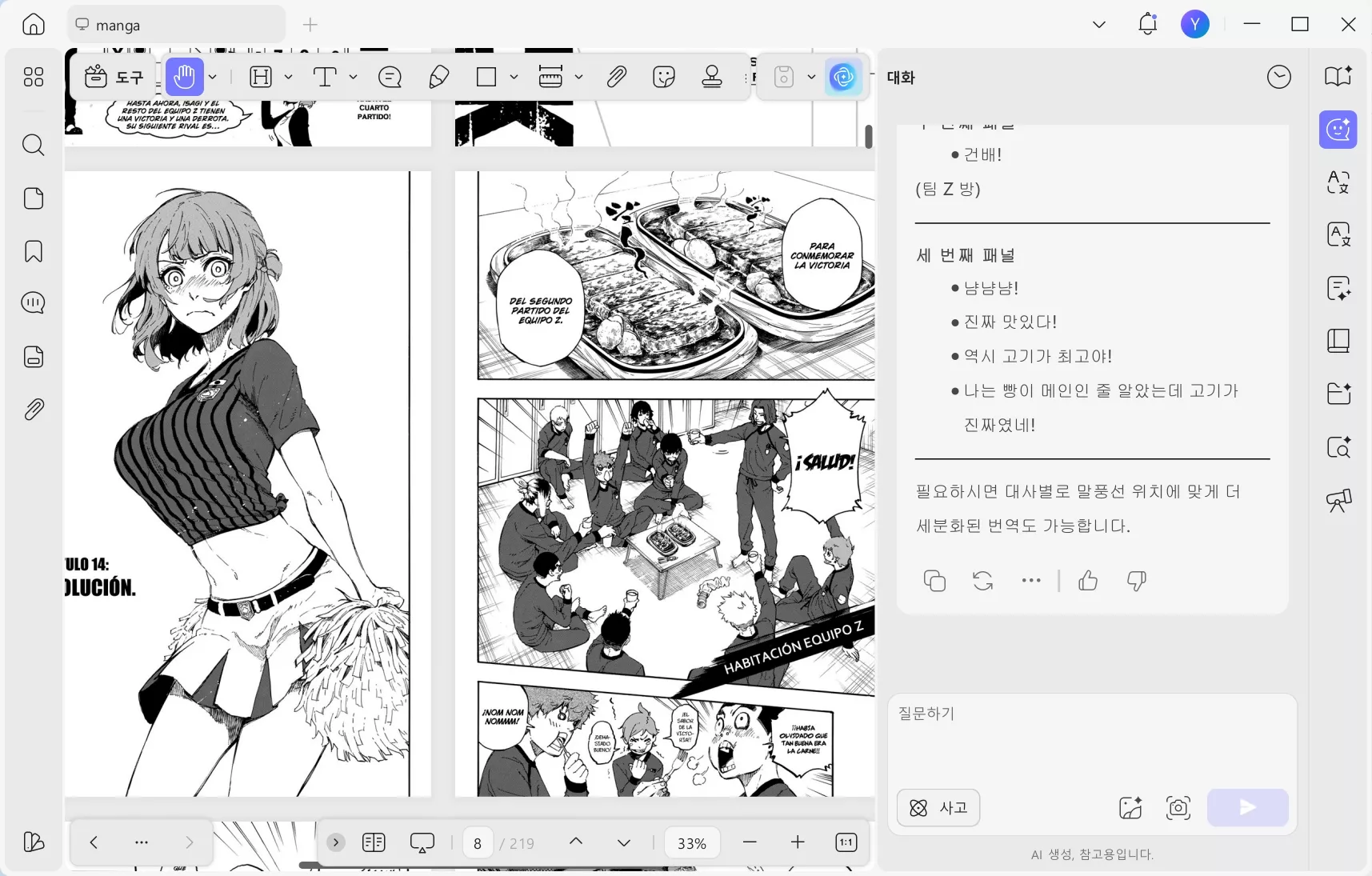Expand the highlight tool options dropdown
This screenshot has height=876, width=1372.
(x=288, y=77)
